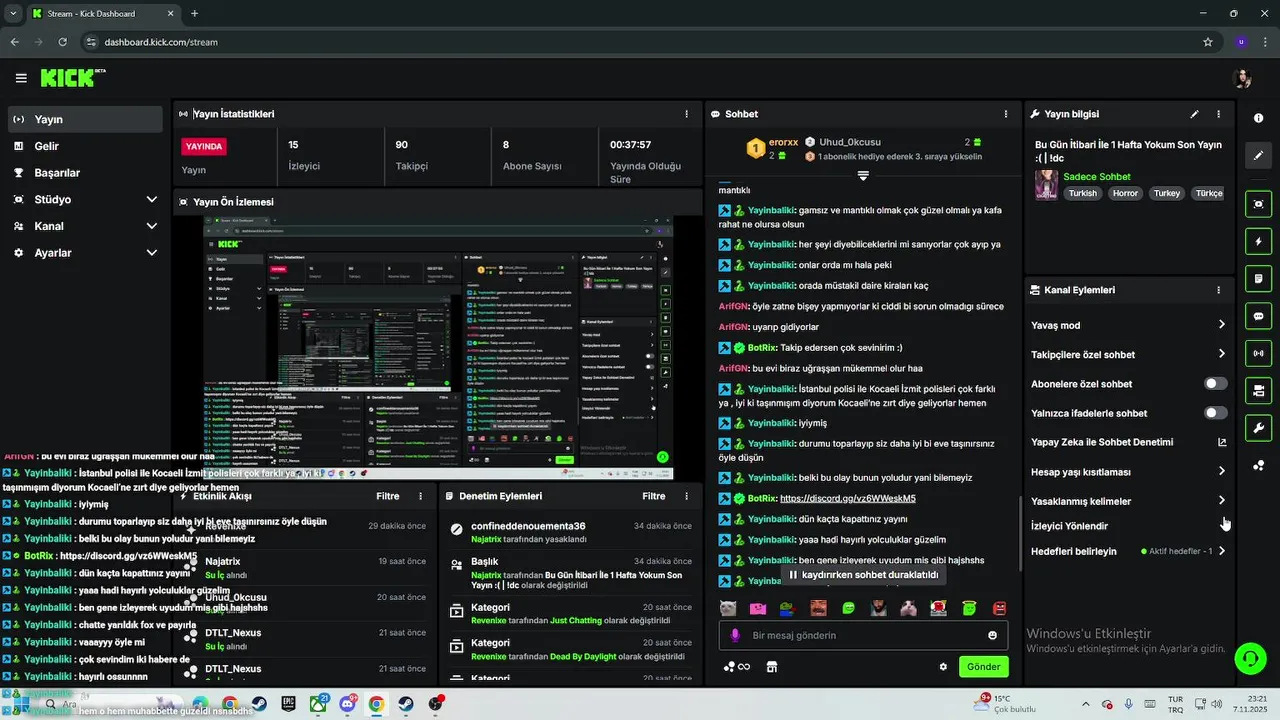Toggle the lightning activity feed widget icon
The height and width of the screenshot is (720, 1280).
(1258, 241)
